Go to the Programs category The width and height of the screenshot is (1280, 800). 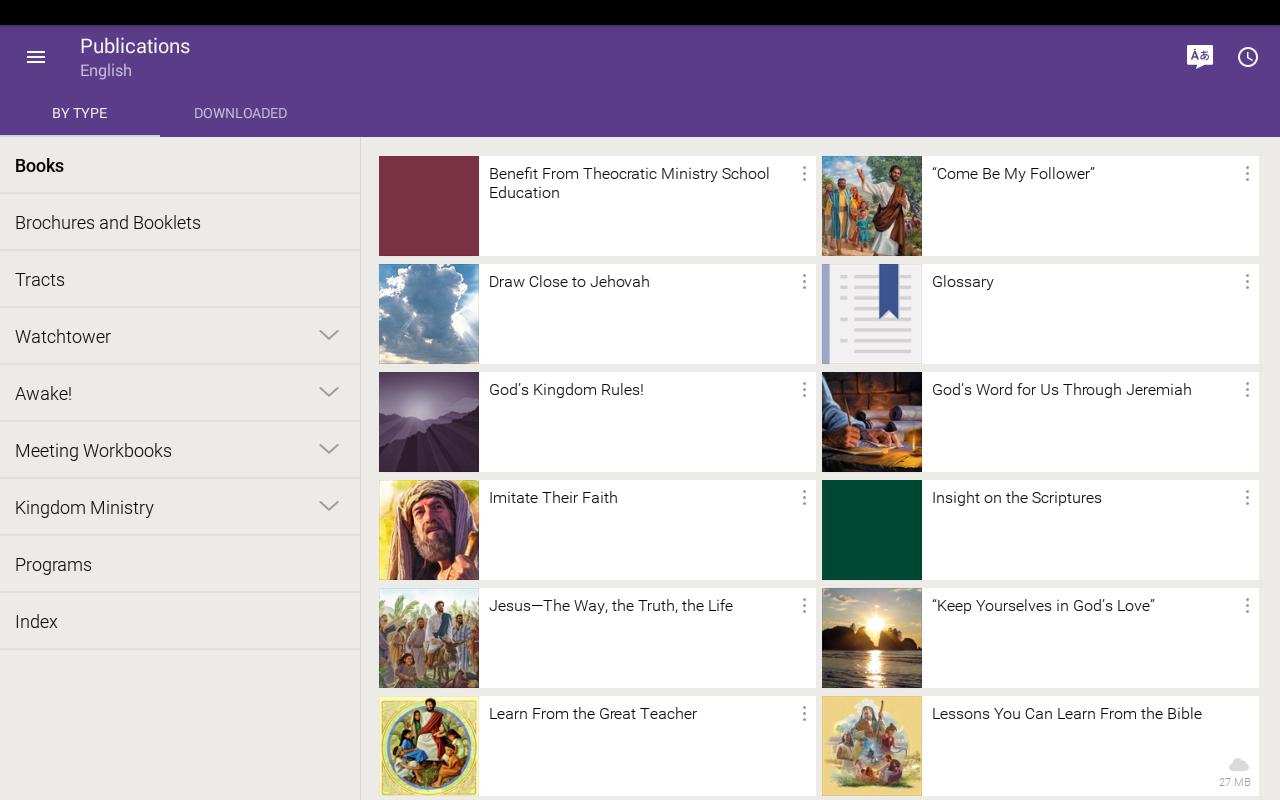point(54,565)
